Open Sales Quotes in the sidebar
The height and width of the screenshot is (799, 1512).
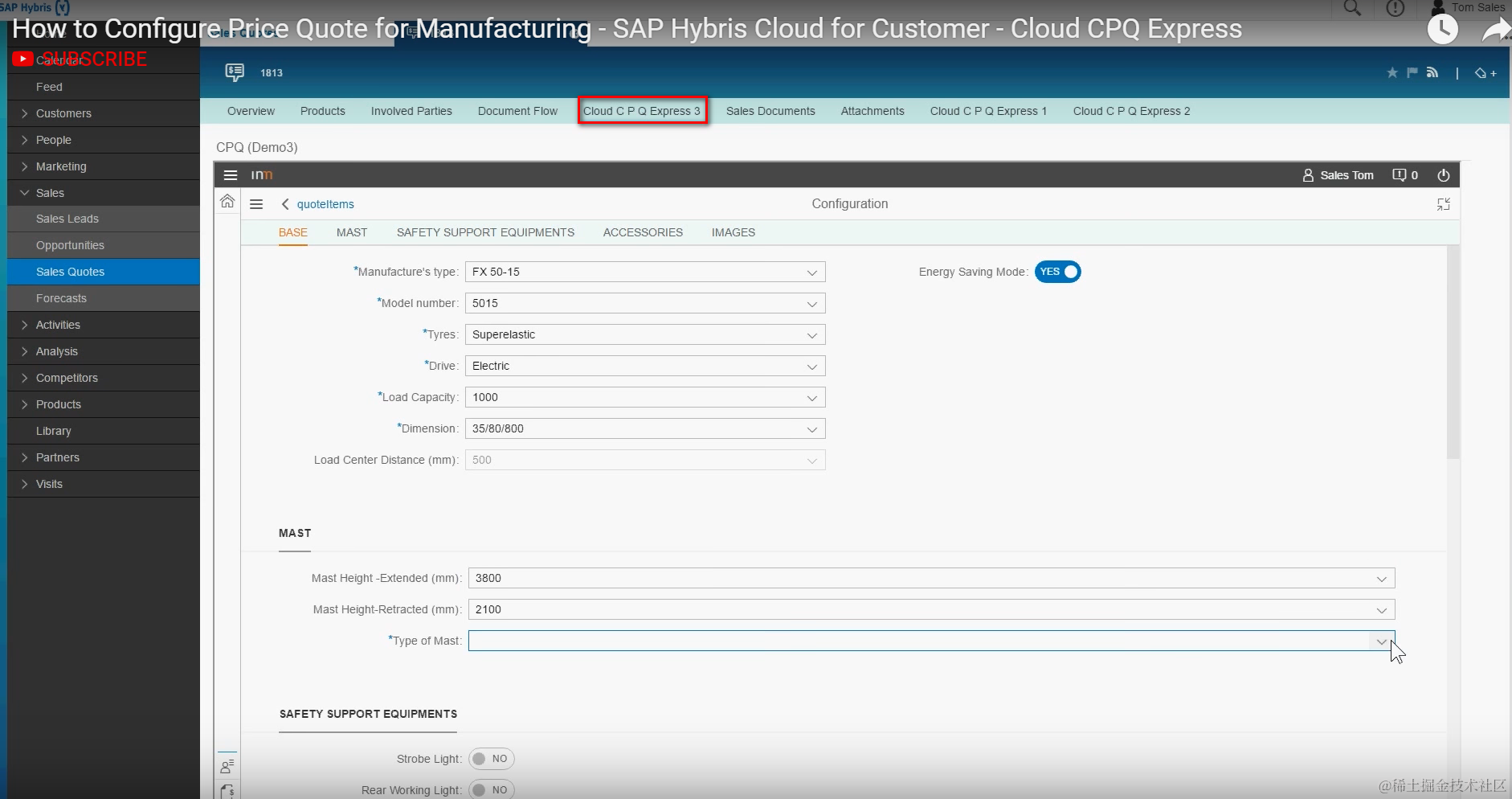104,272
